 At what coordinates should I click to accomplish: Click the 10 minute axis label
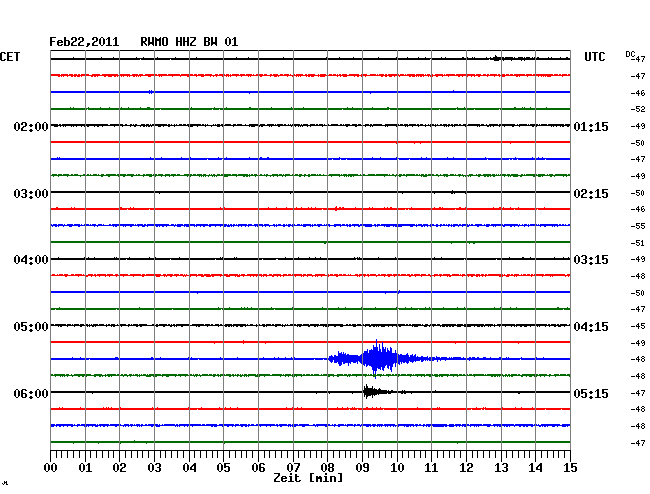(397, 467)
